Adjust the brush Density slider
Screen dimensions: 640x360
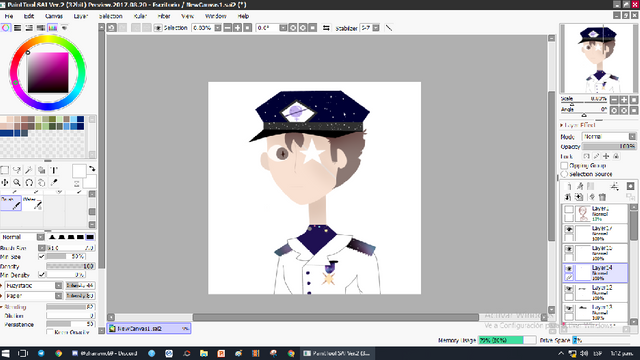coord(71,266)
